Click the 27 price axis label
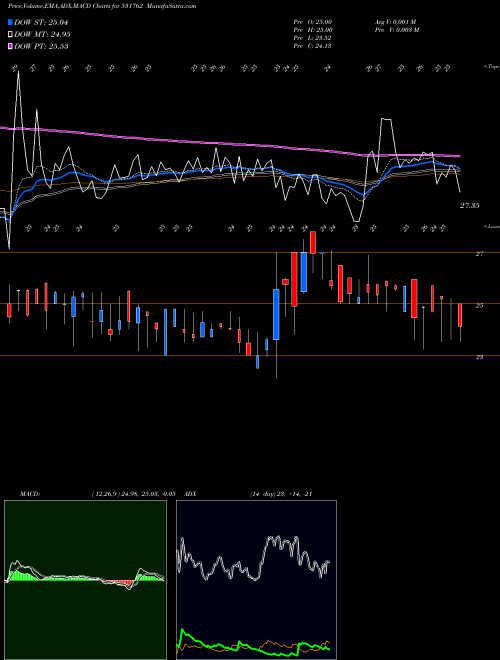Viewport: 500px width, 660px height. 479,254
